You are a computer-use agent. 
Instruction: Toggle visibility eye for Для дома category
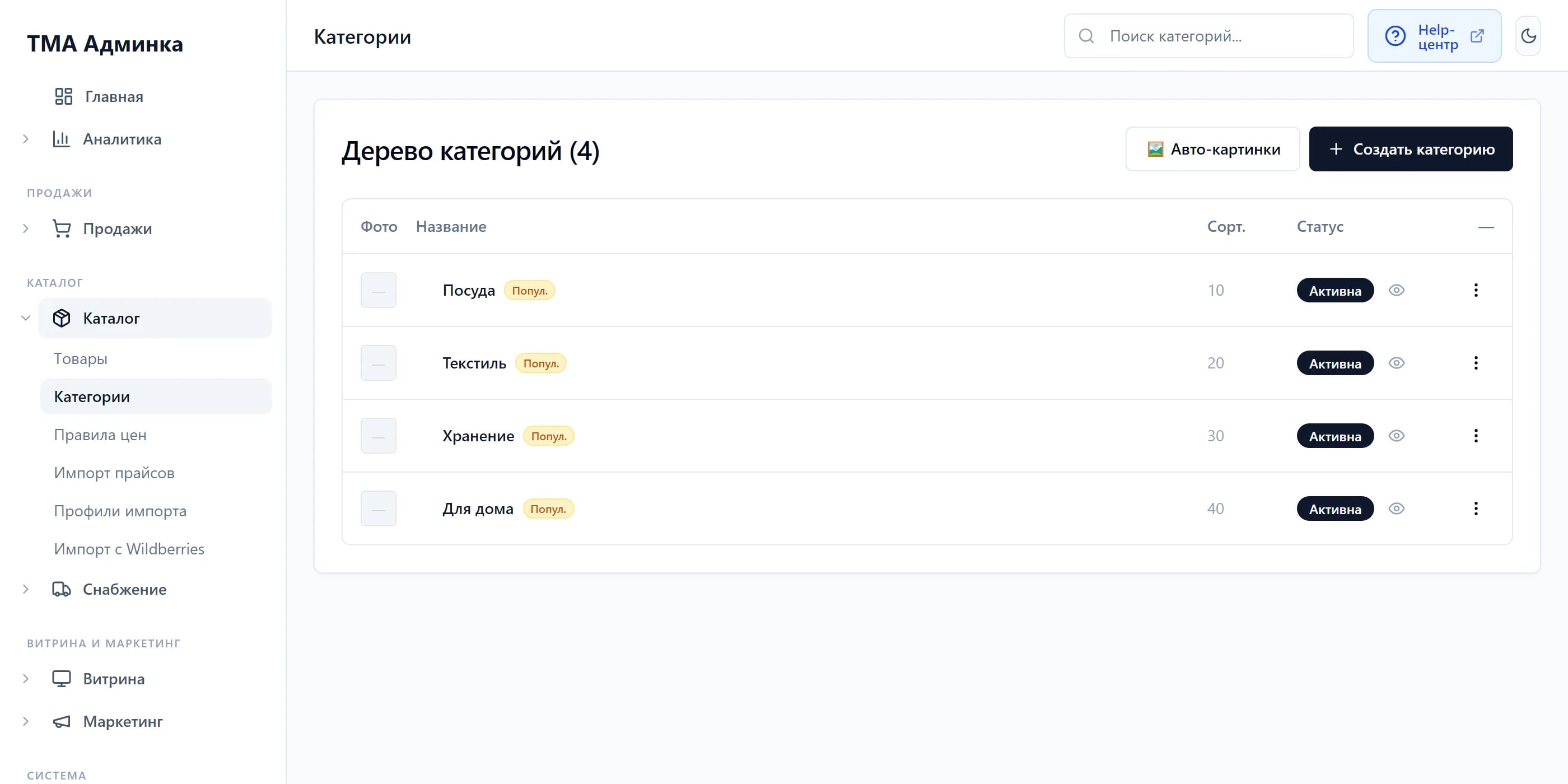1396,509
